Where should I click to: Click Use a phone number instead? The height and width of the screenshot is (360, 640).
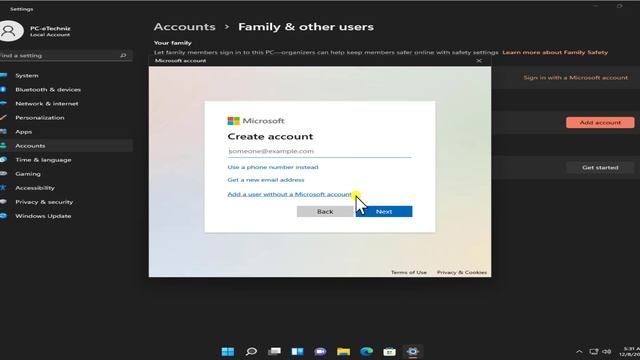(273, 167)
